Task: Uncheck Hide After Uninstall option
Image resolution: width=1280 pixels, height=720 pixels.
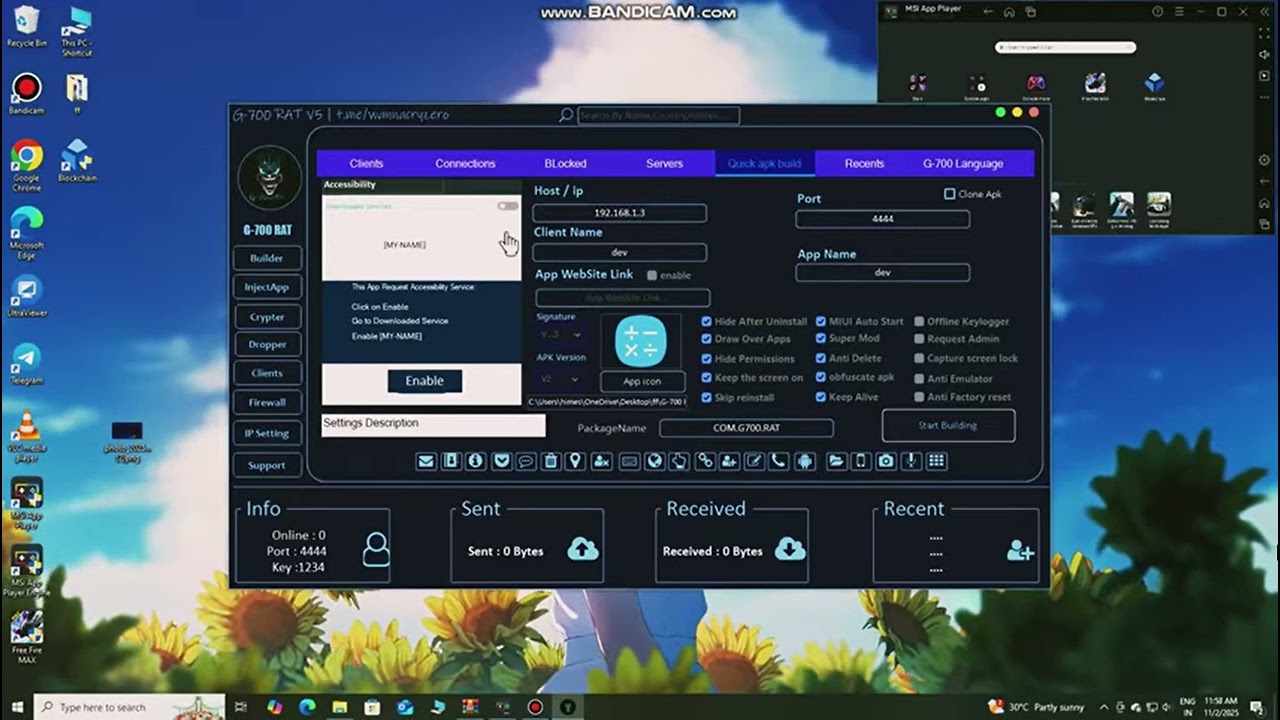Action: click(x=707, y=322)
